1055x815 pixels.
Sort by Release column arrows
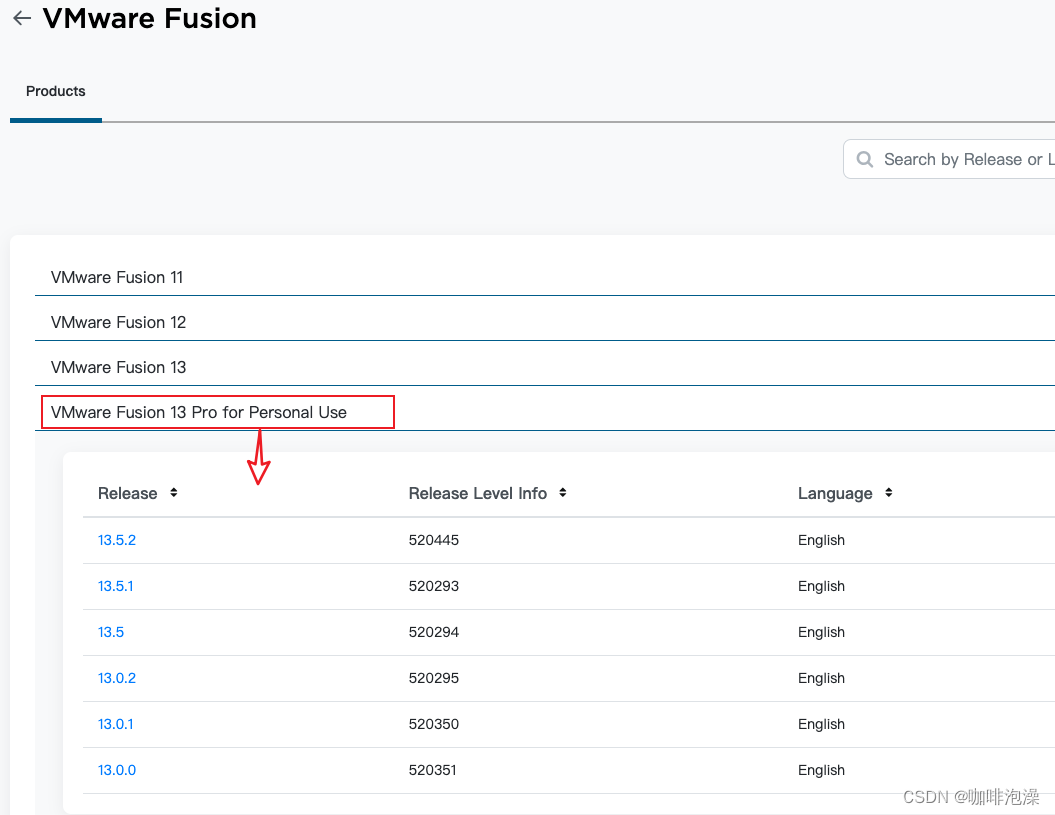(174, 493)
